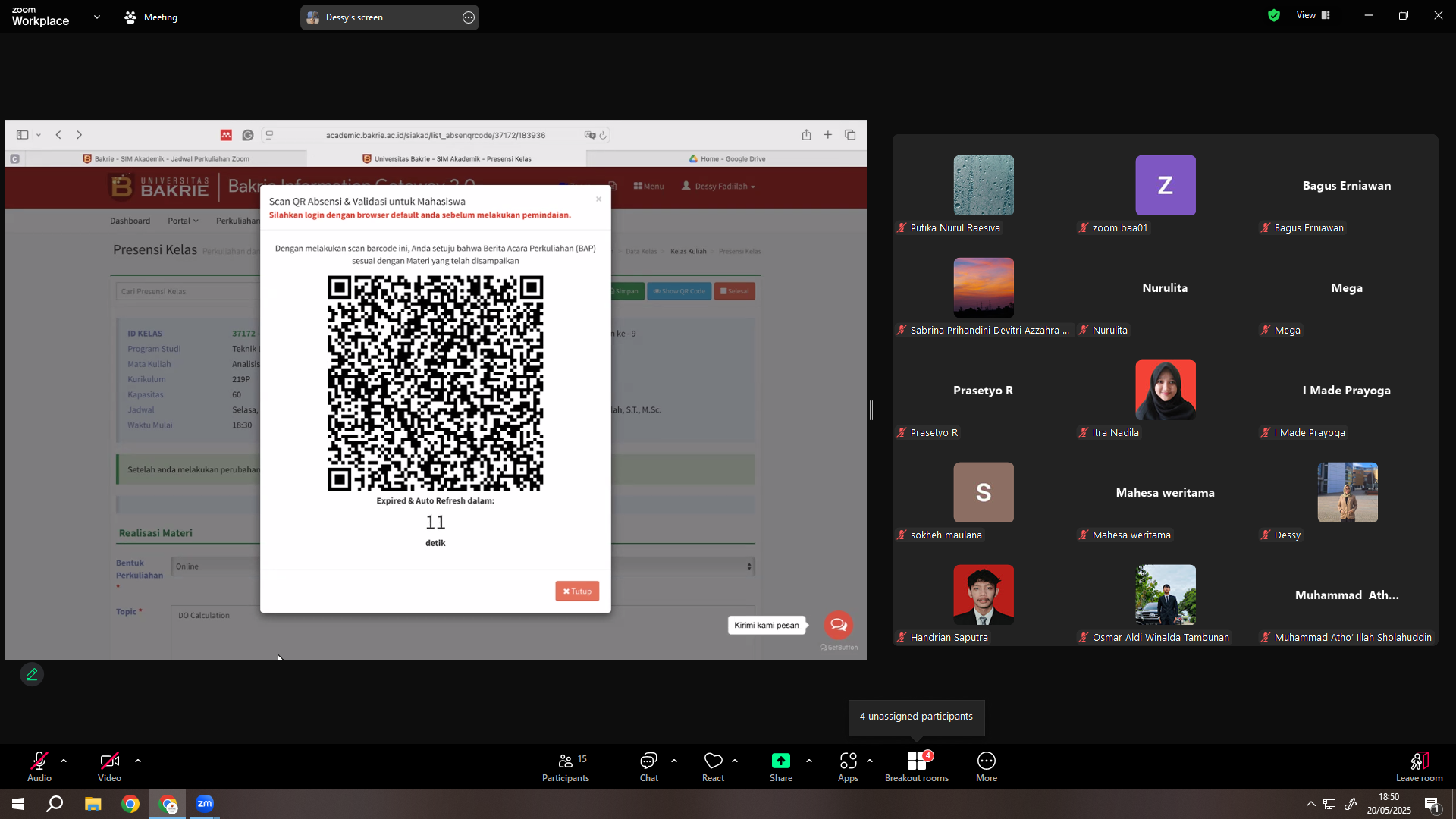Screen dimensions: 1456x819
Task: Open Breakout rooms panel
Action: click(x=917, y=767)
